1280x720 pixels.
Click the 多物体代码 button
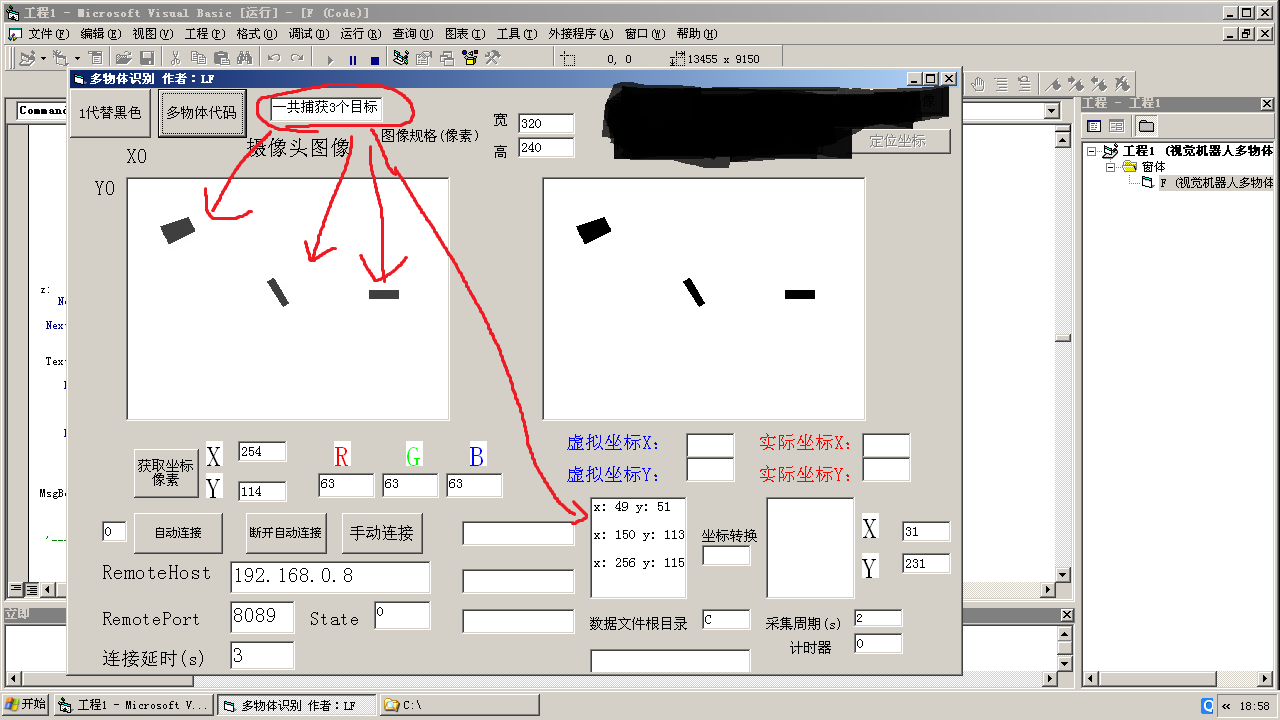(x=201, y=114)
